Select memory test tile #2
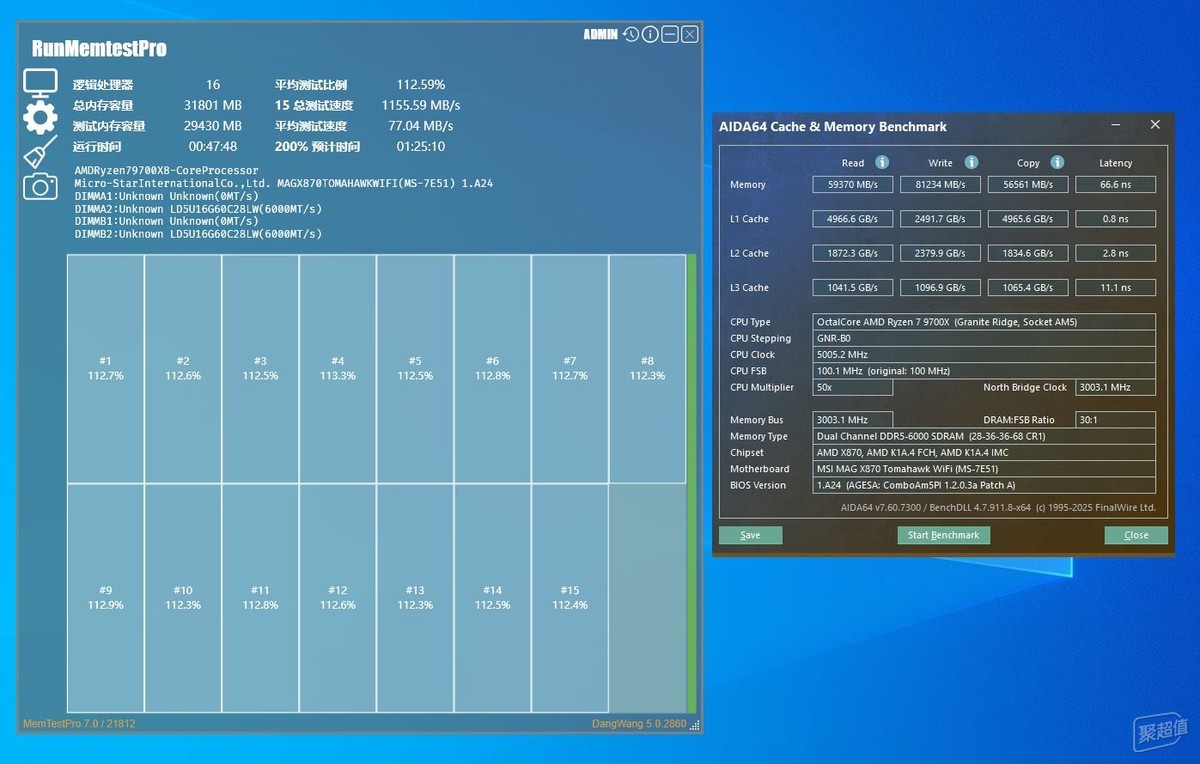Viewport: 1200px width, 764px height. tap(183, 369)
